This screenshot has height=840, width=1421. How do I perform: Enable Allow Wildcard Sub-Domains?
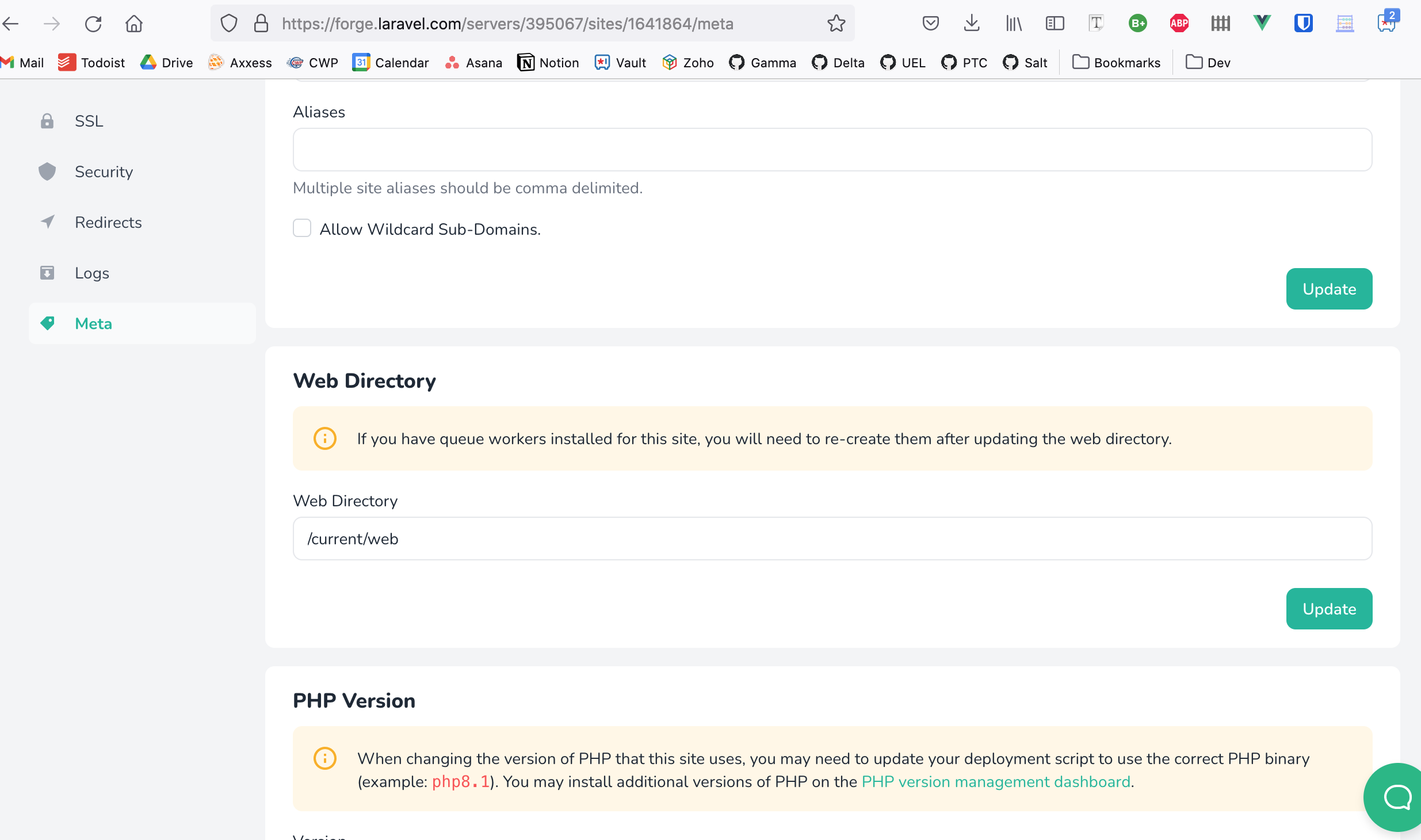coord(302,228)
